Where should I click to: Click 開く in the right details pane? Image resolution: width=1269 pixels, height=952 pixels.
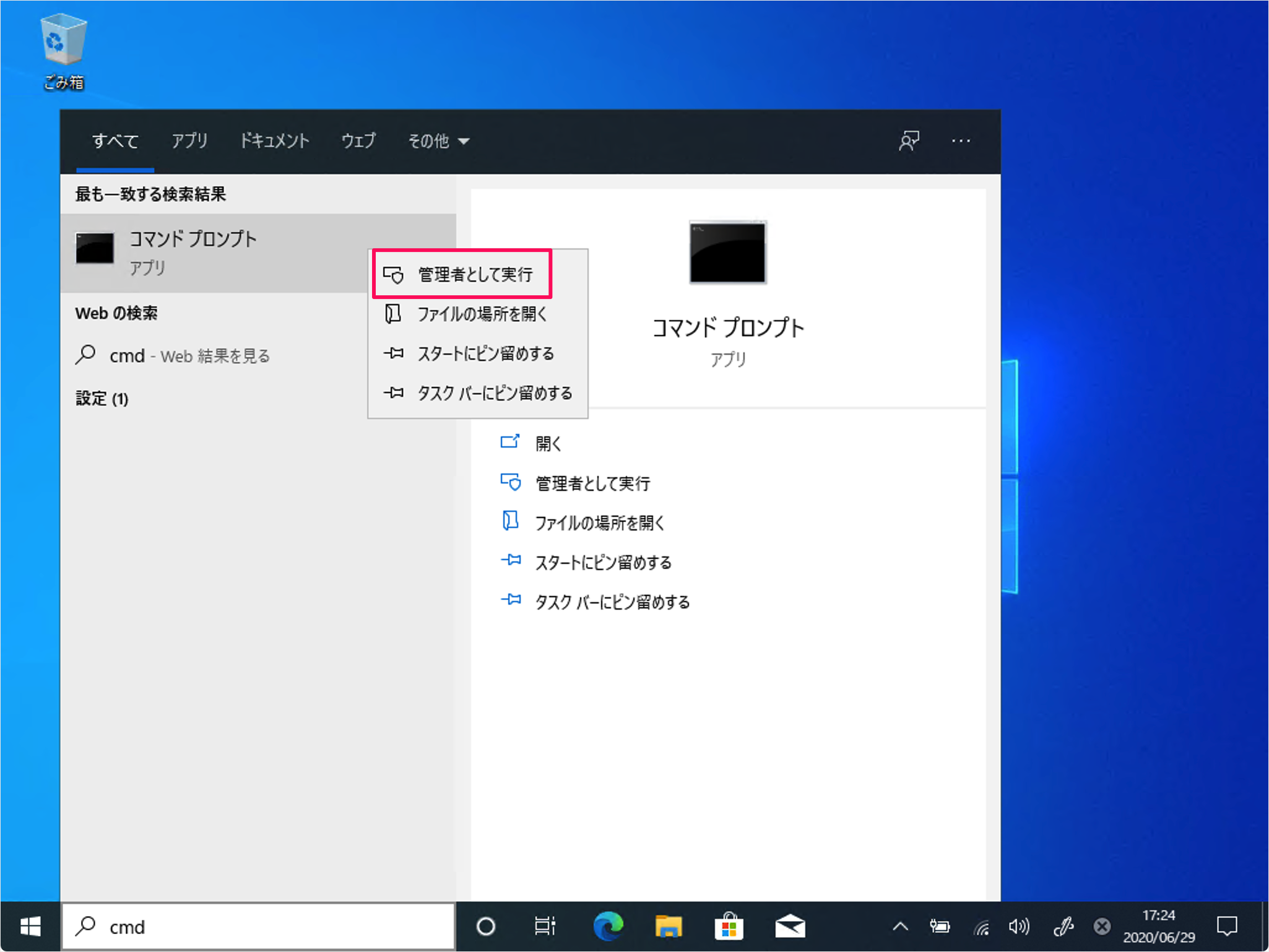point(548,443)
